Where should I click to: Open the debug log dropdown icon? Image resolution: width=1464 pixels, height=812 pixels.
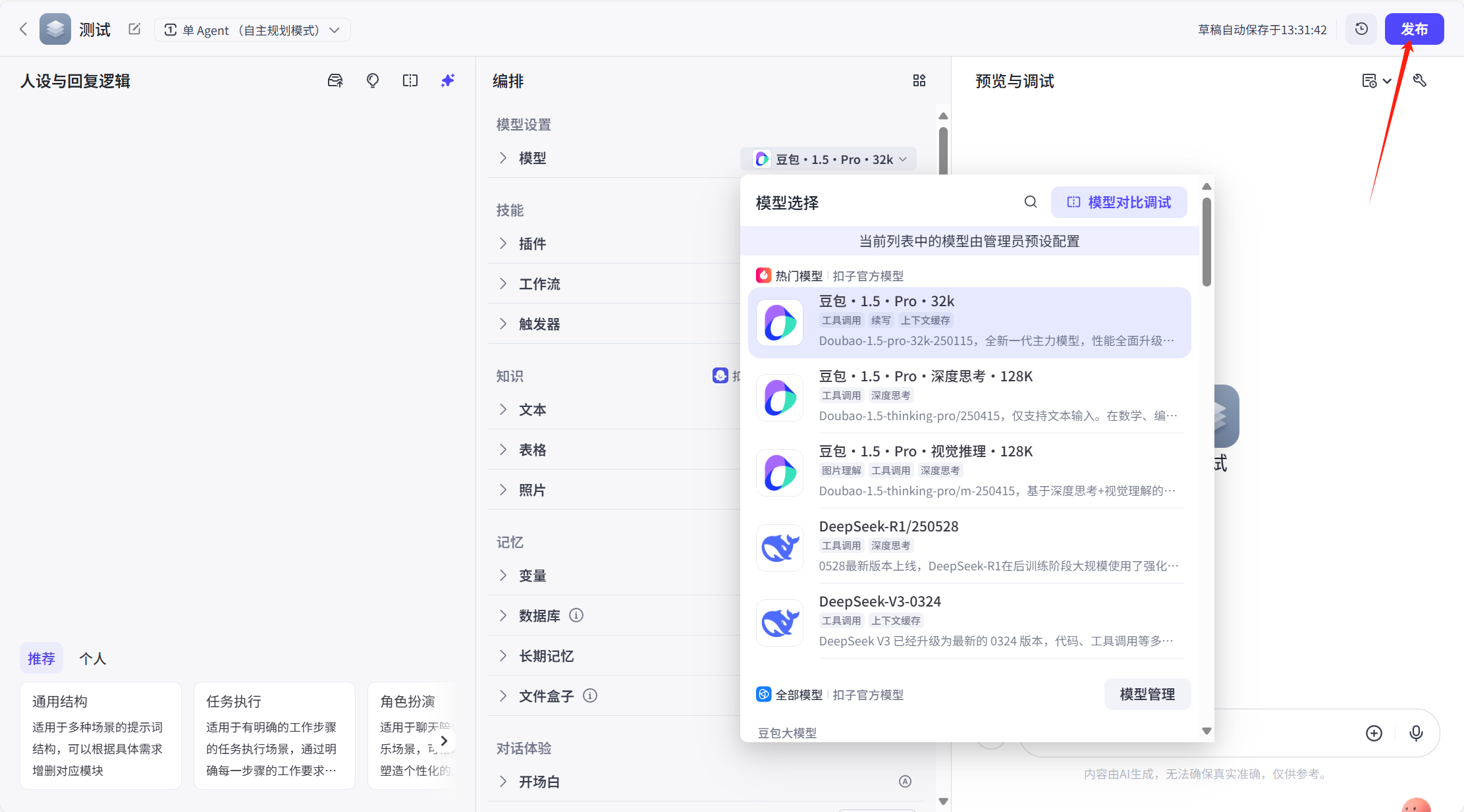[x=1376, y=80]
